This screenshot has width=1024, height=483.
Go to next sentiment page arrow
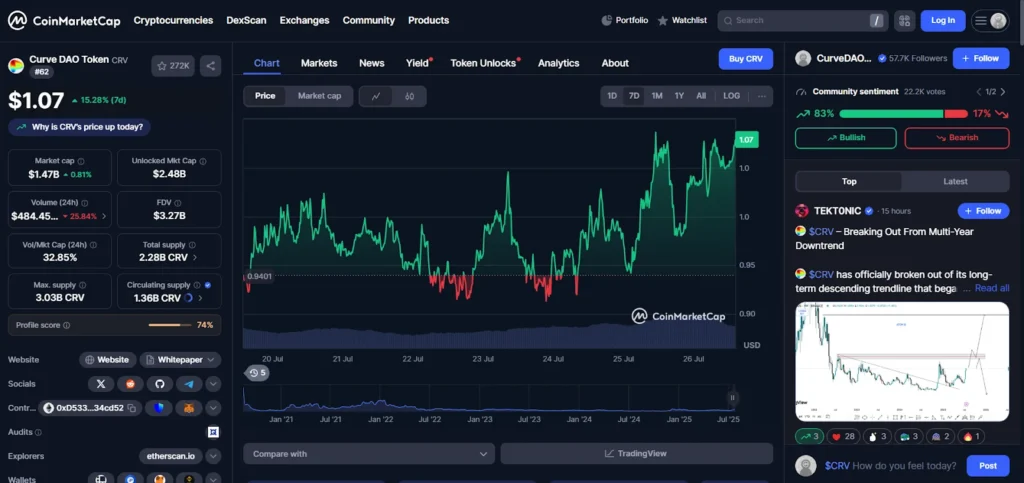point(1003,92)
